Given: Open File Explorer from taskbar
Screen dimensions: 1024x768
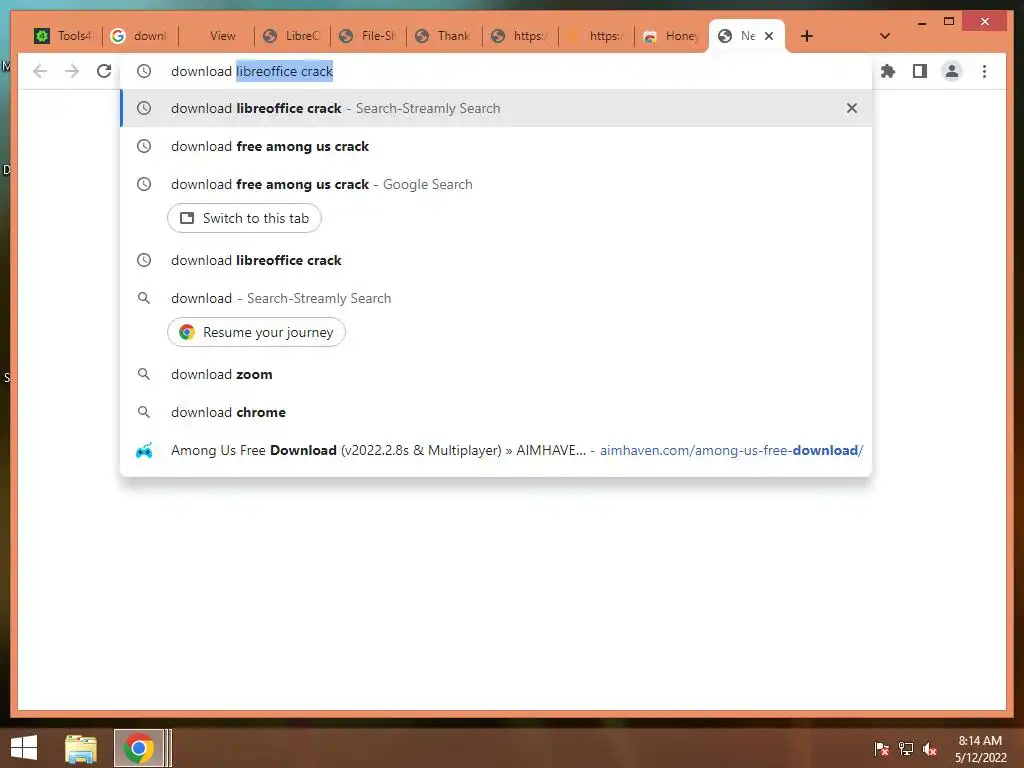Looking at the screenshot, I should [x=81, y=748].
